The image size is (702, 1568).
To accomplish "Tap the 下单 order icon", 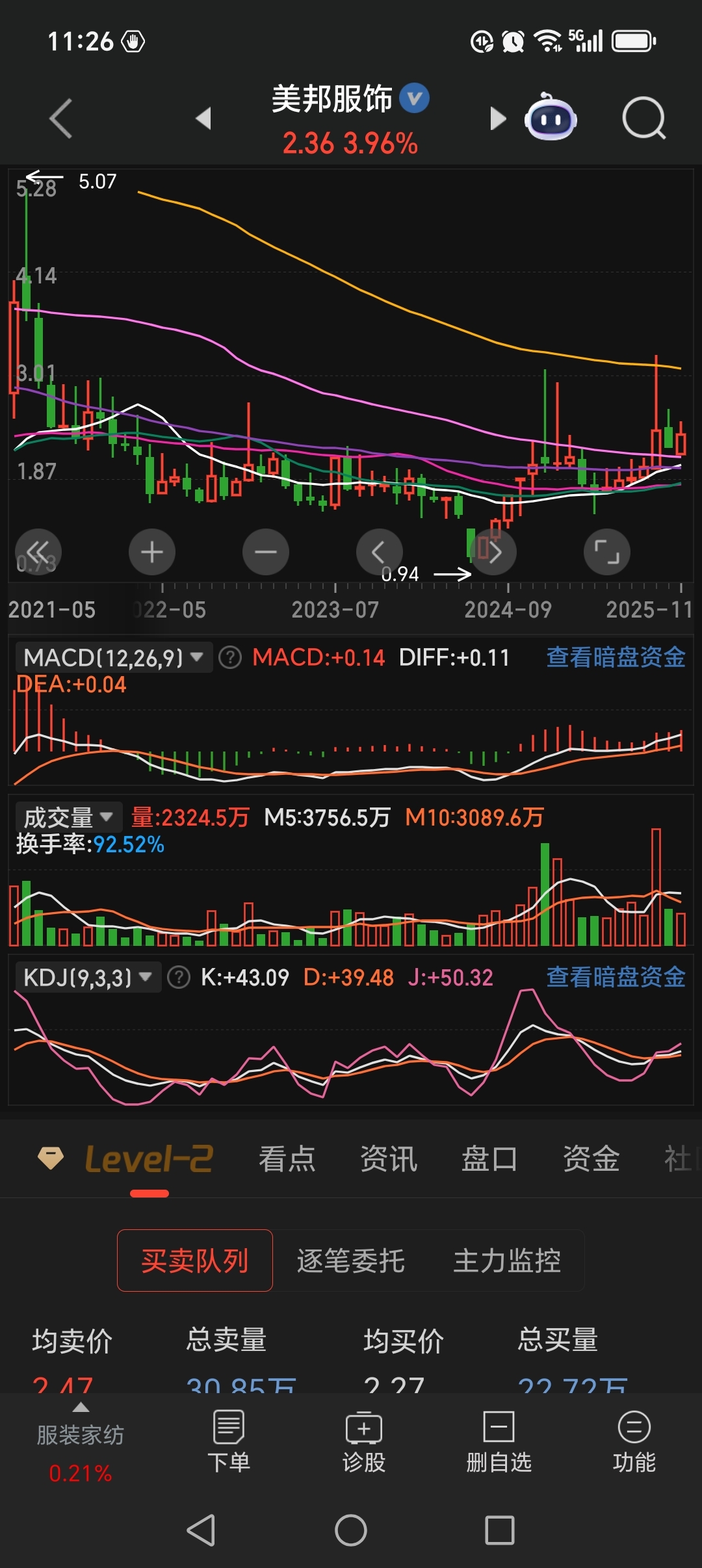I will click(x=229, y=1441).
